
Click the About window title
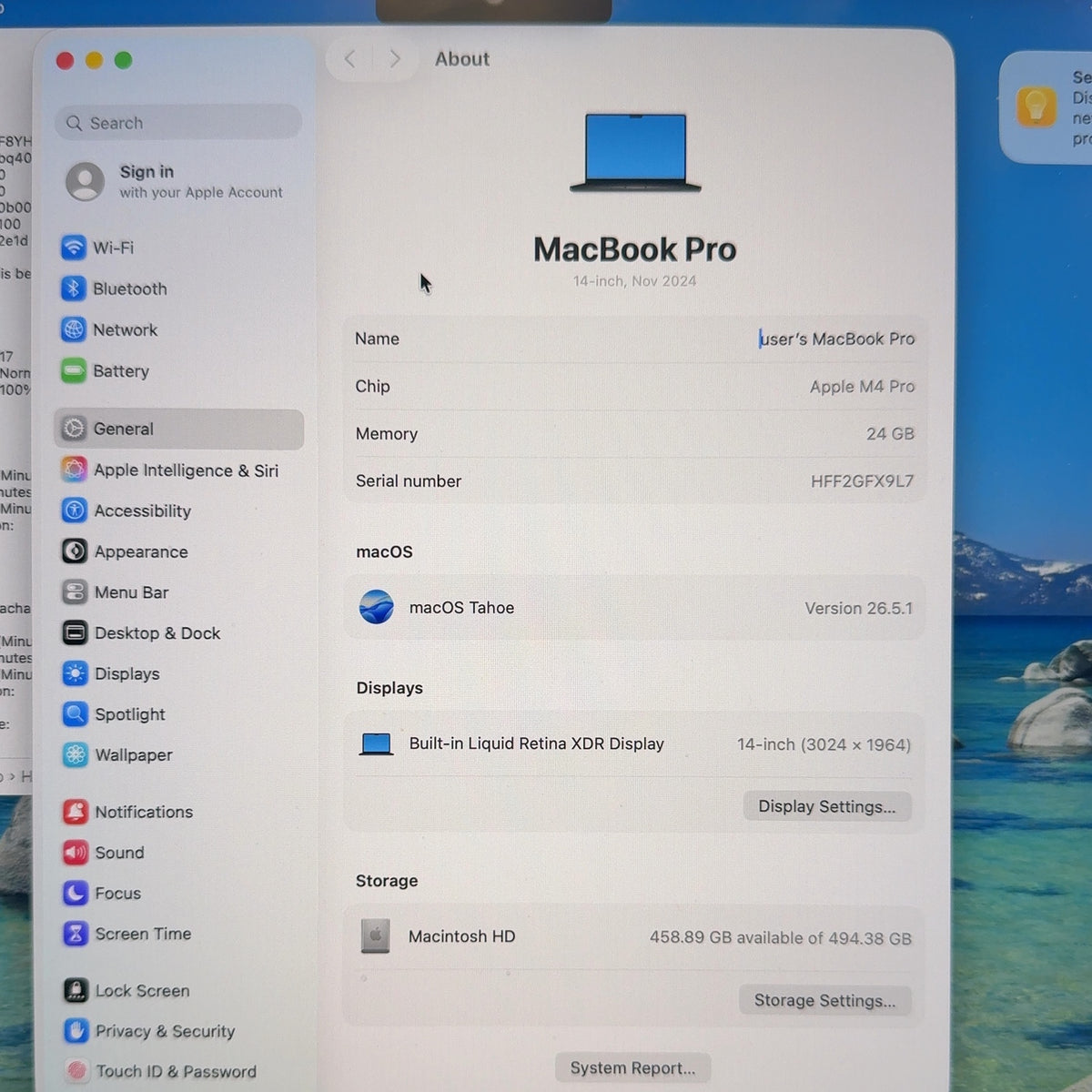(x=461, y=59)
